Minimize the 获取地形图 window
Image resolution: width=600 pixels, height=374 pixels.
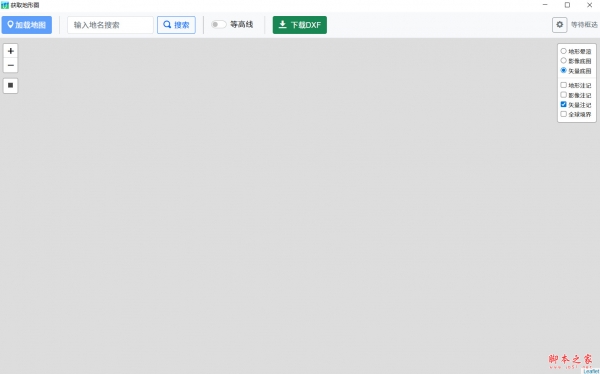[545, 5]
